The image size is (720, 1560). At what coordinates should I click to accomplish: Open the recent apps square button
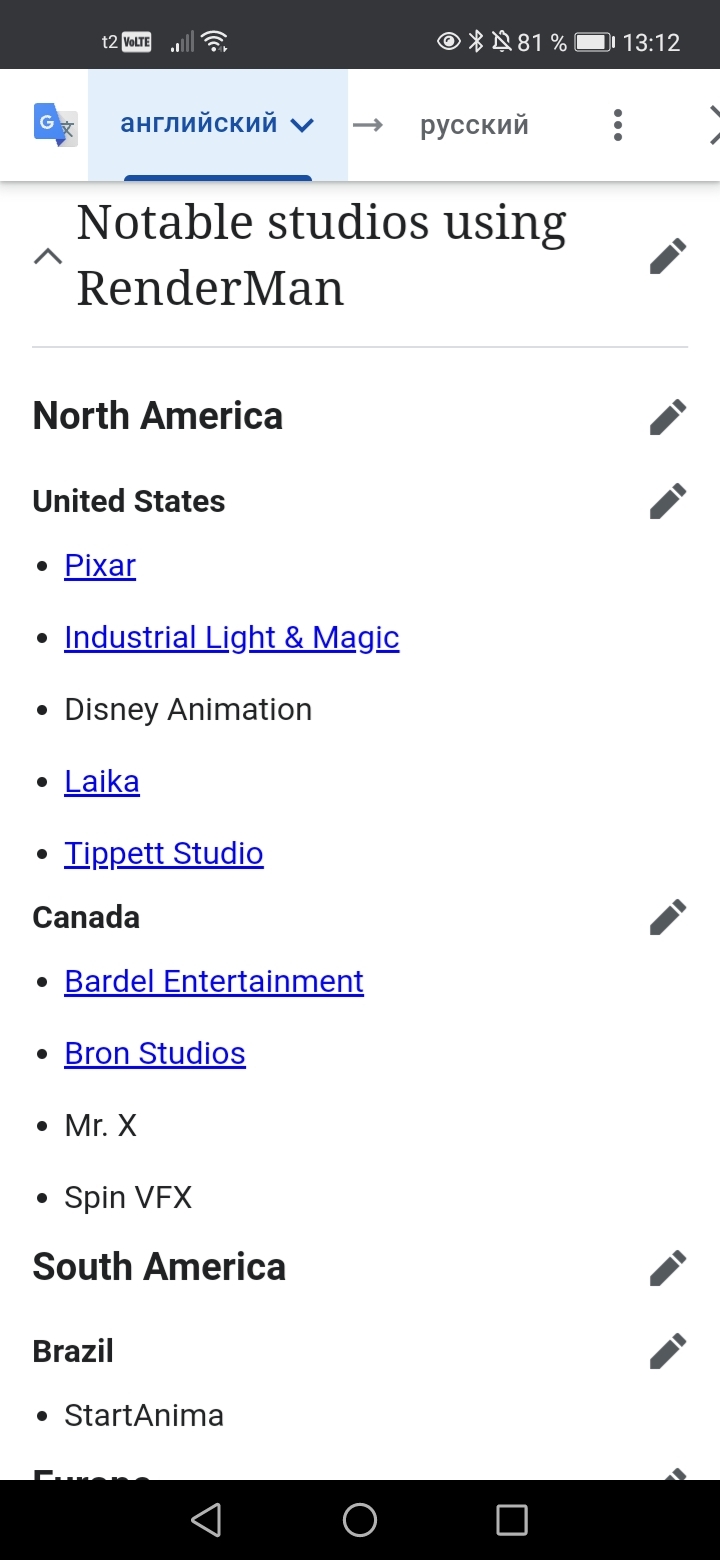click(x=511, y=1520)
